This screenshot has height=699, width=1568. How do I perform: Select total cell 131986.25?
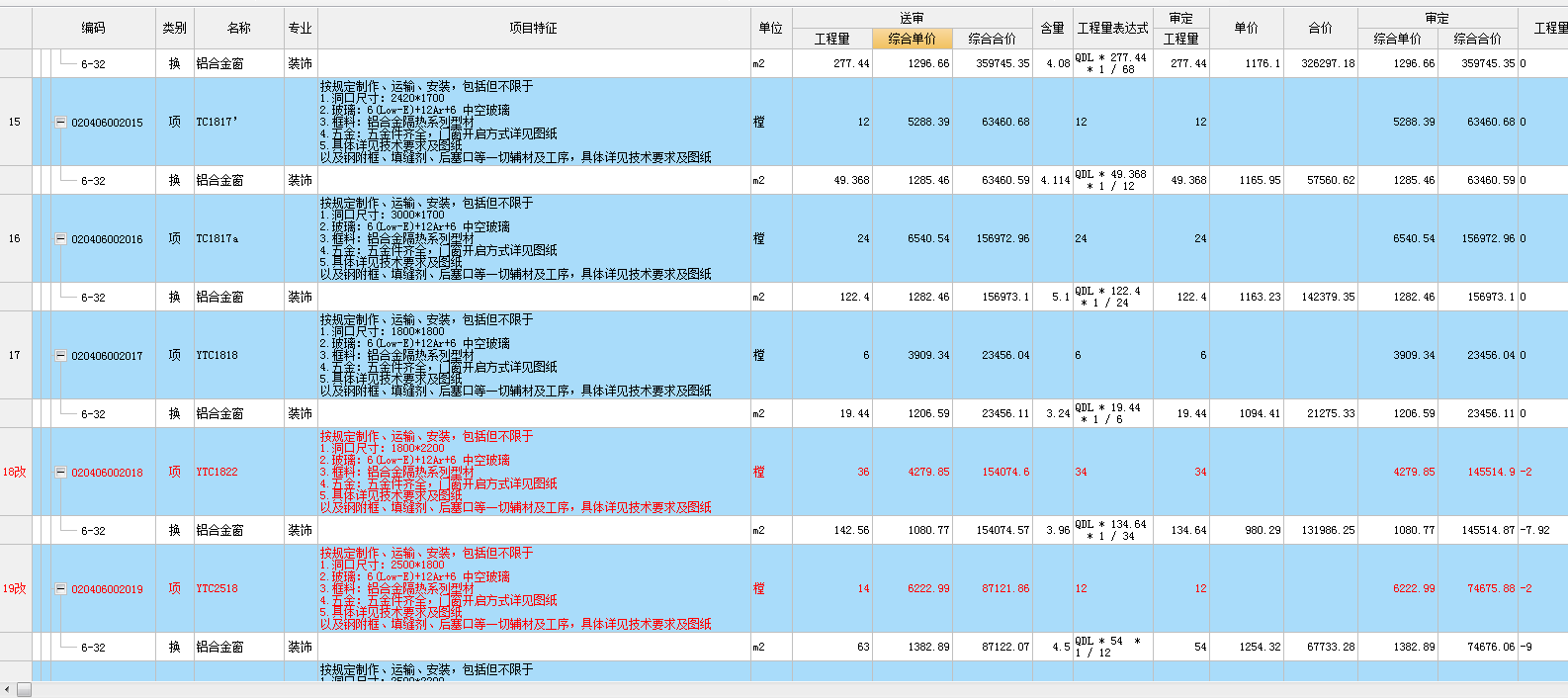(x=1321, y=531)
